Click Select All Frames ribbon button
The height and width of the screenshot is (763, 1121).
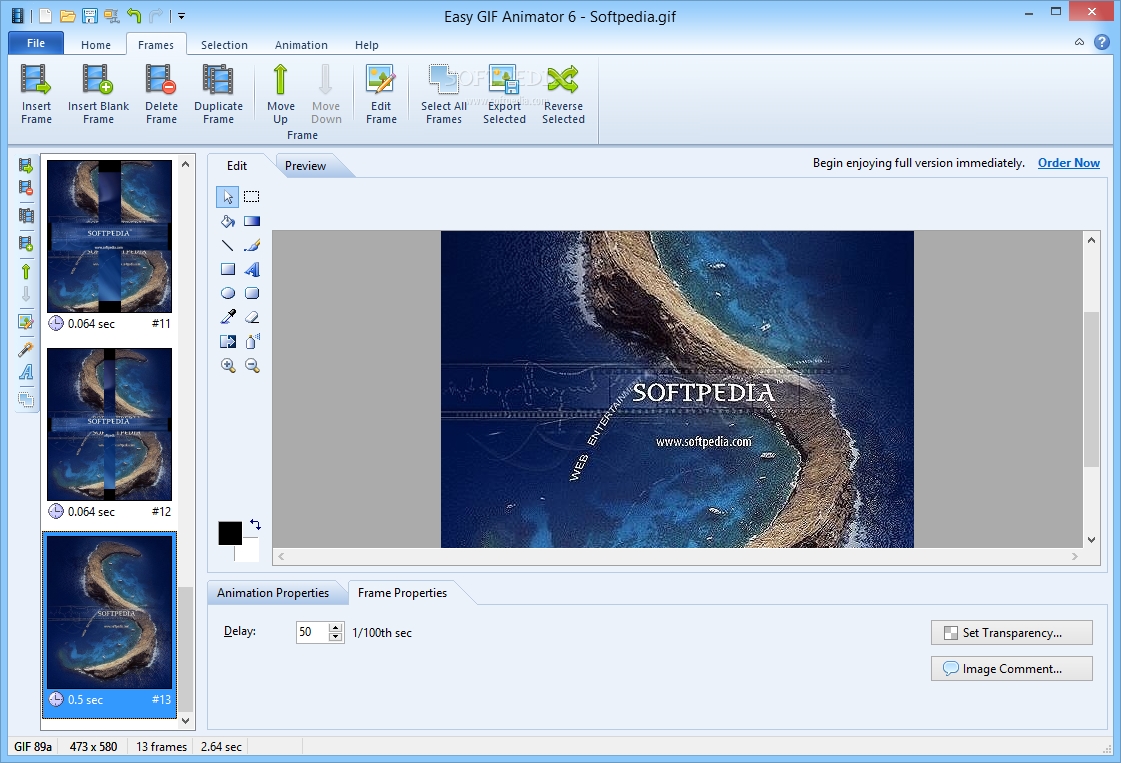443,94
